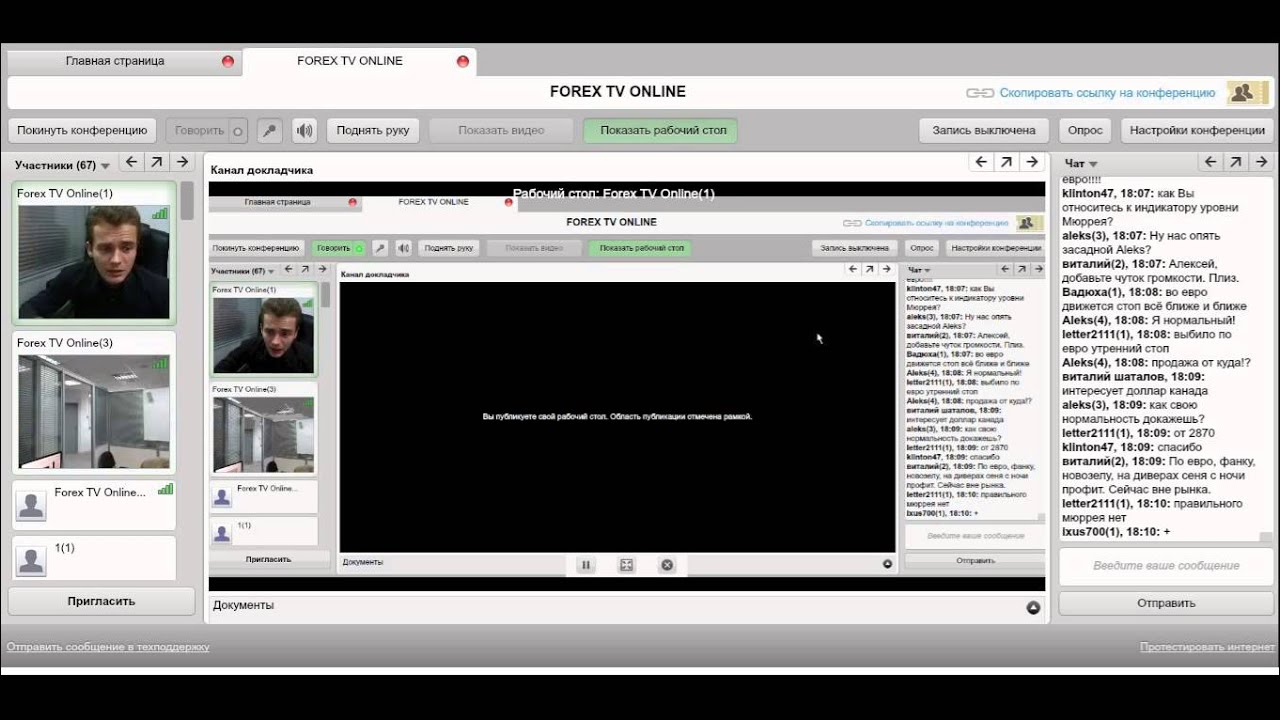The width and height of the screenshot is (1280, 720).
Task: Click Отправить inside shared desktop preview
Action: point(975,561)
